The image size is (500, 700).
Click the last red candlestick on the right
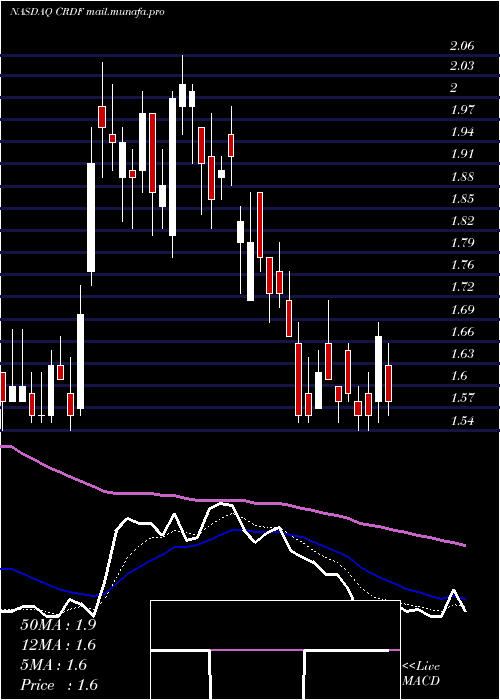tap(388, 383)
